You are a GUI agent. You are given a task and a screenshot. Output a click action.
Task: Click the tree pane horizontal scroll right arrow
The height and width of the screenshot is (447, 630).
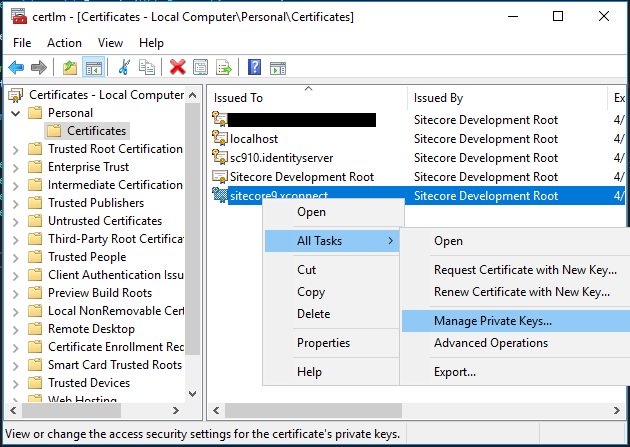(176, 410)
